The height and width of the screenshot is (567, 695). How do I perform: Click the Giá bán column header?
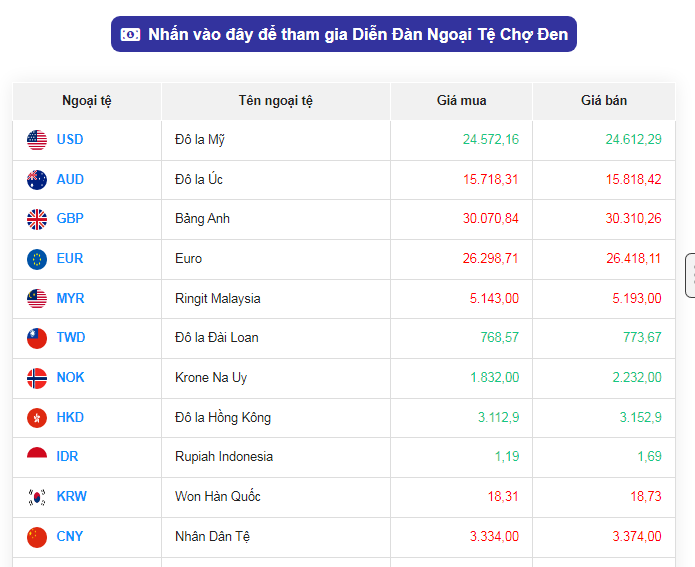pyautogui.click(x=604, y=101)
